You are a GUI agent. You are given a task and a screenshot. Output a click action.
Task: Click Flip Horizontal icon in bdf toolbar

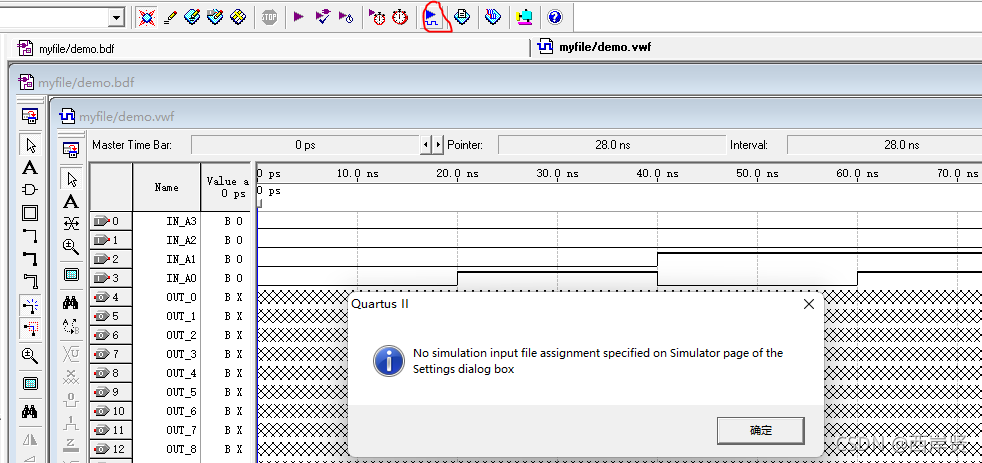tap(29, 440)
